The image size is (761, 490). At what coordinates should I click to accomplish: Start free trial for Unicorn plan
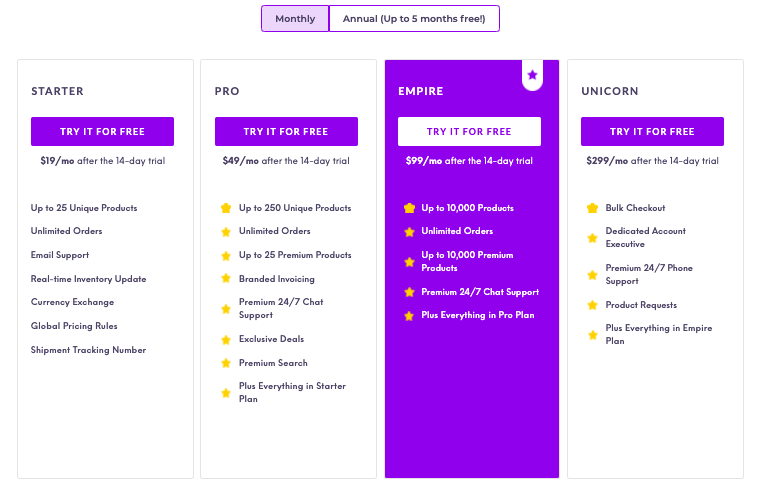(x=652, y=131)
